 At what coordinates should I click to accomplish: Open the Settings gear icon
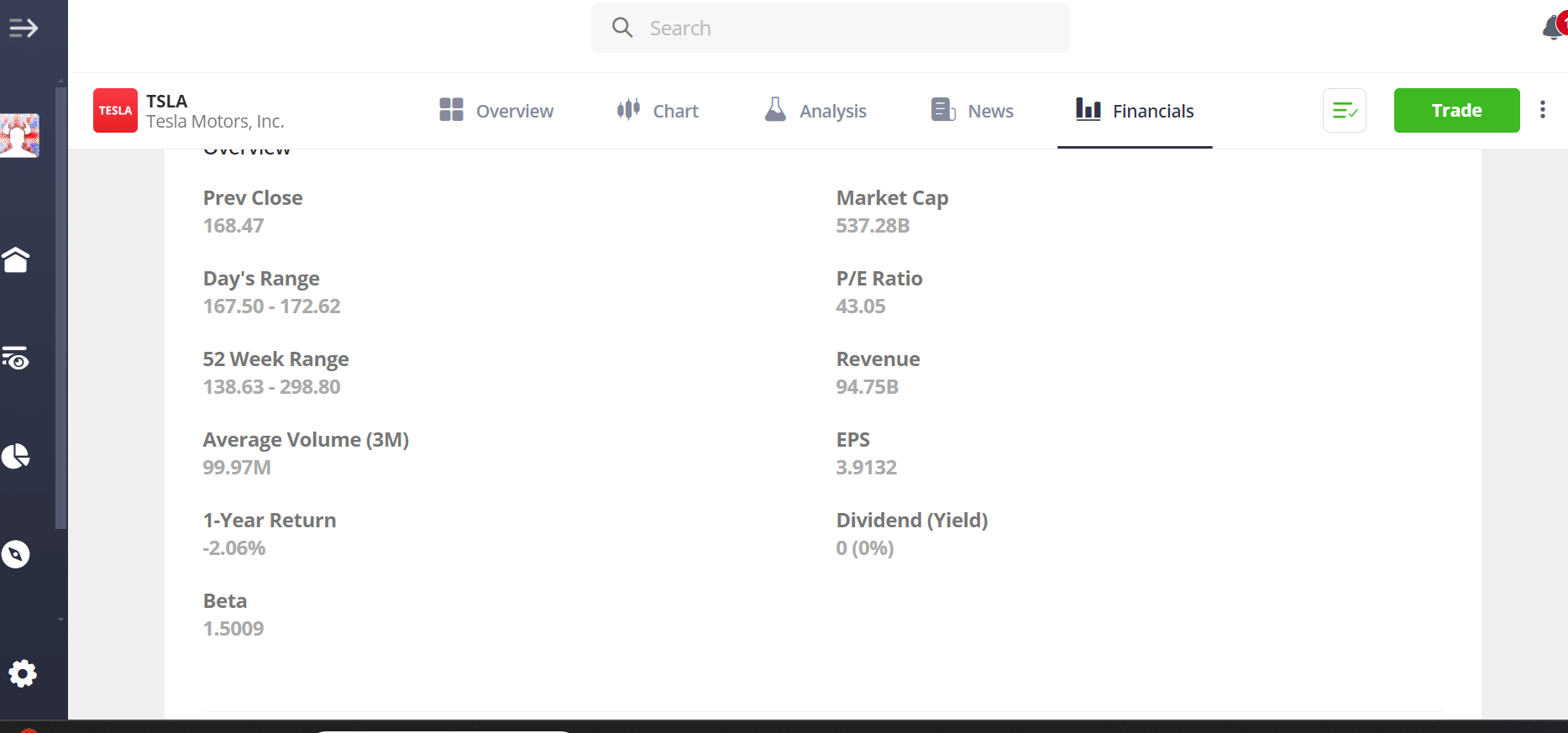[x=23, y=673]
